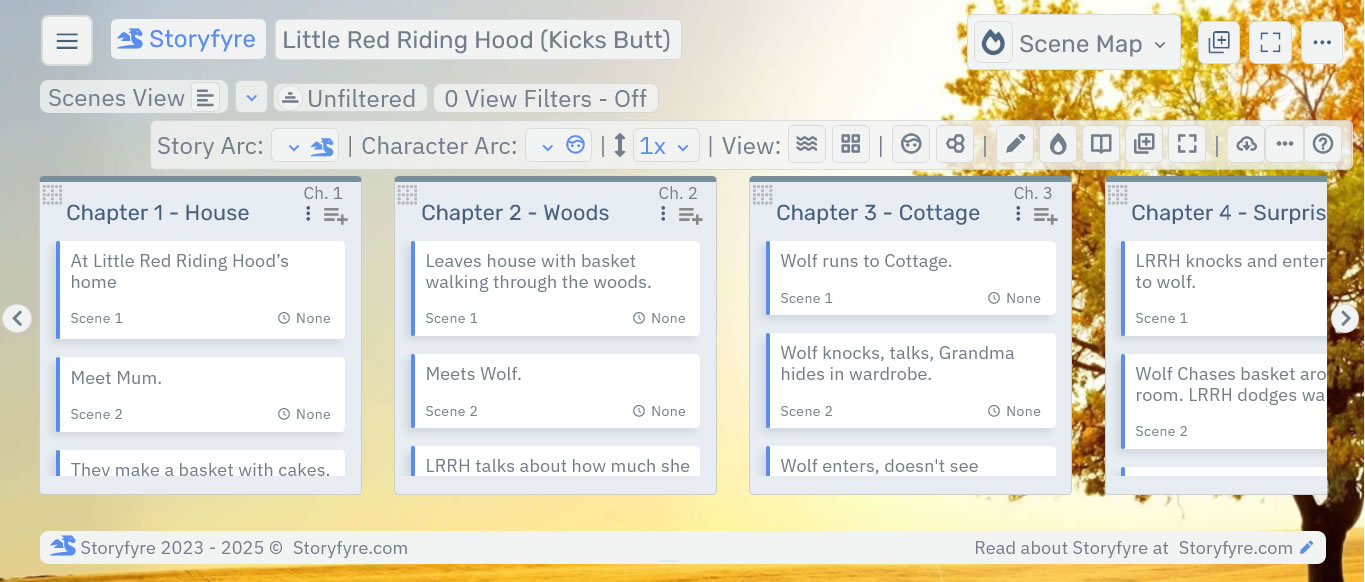This screenshot has width=1365, height=582.
Task: Open the hamburger main menu
Action: pyautogui.click(x=67, y=41)
